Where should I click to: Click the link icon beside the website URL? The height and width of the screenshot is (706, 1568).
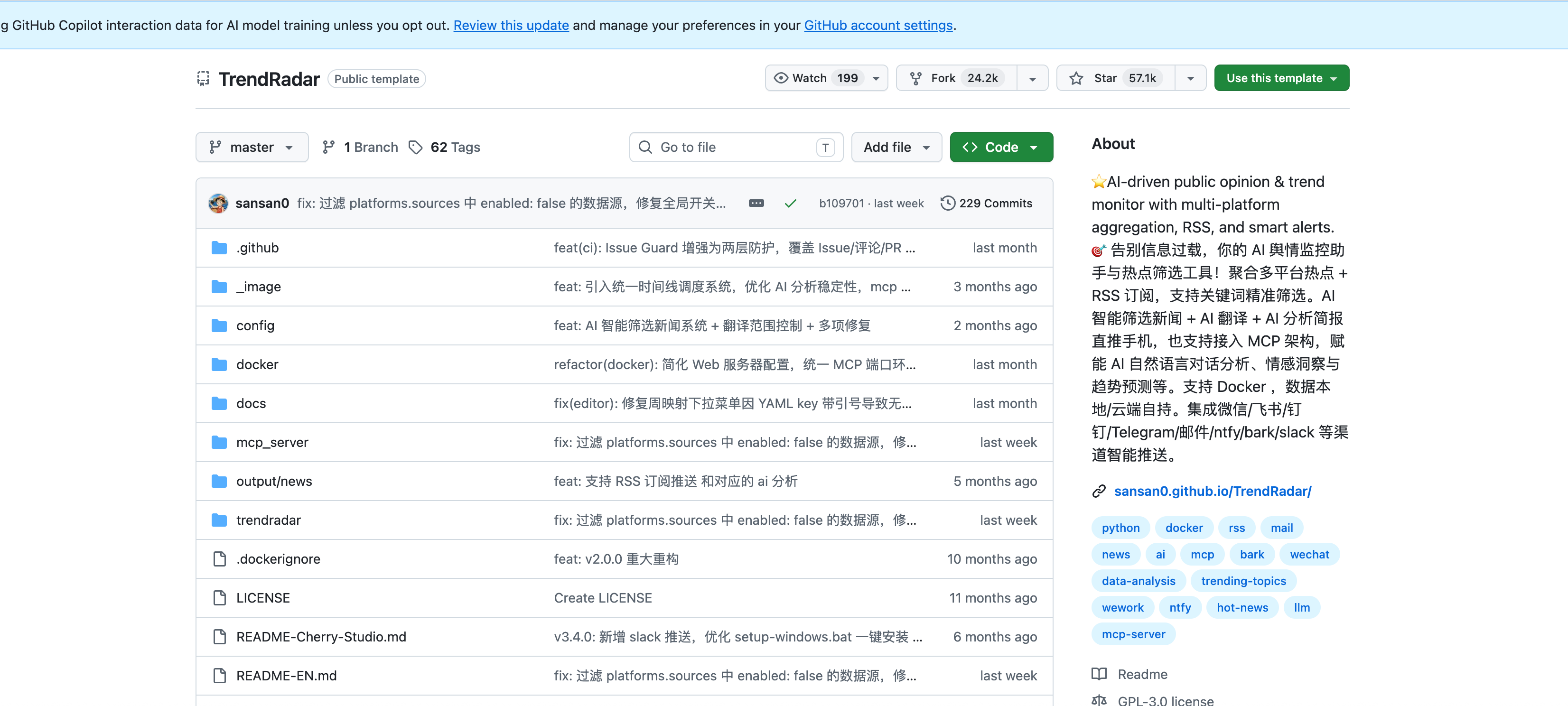click(x=1099, y=491)
